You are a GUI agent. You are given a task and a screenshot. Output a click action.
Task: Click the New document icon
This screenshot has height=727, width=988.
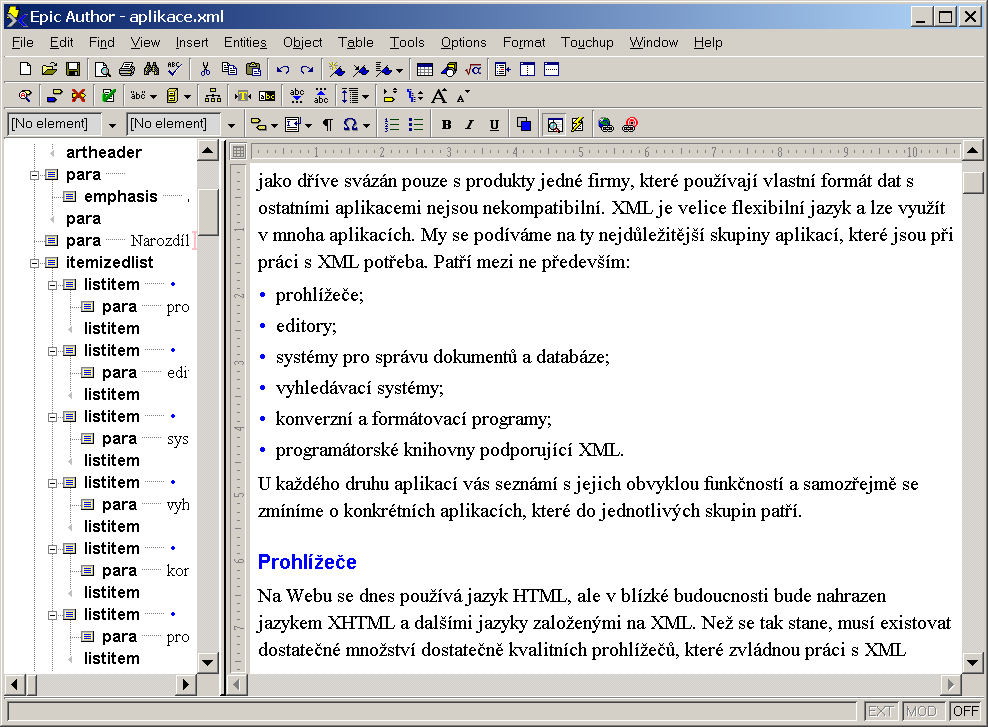point(25,69)
